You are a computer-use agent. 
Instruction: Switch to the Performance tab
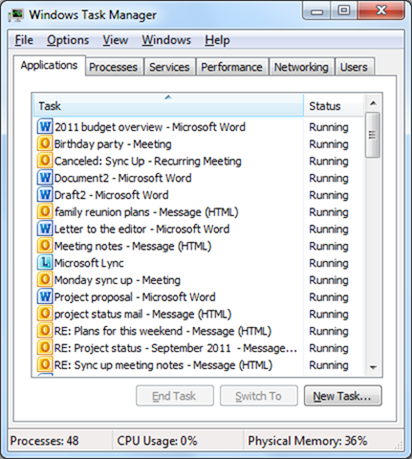point(232,67)
